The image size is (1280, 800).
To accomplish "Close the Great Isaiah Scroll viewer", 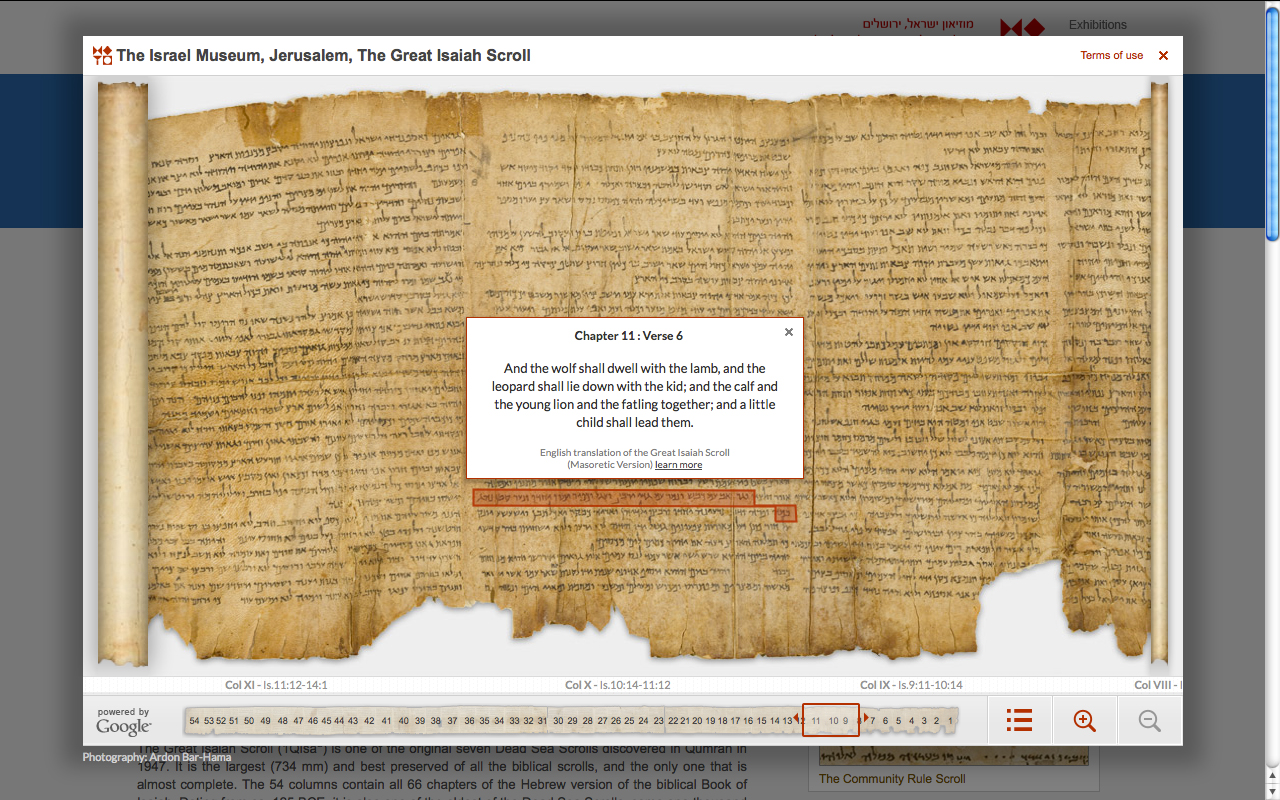I will coord(1163,56).
